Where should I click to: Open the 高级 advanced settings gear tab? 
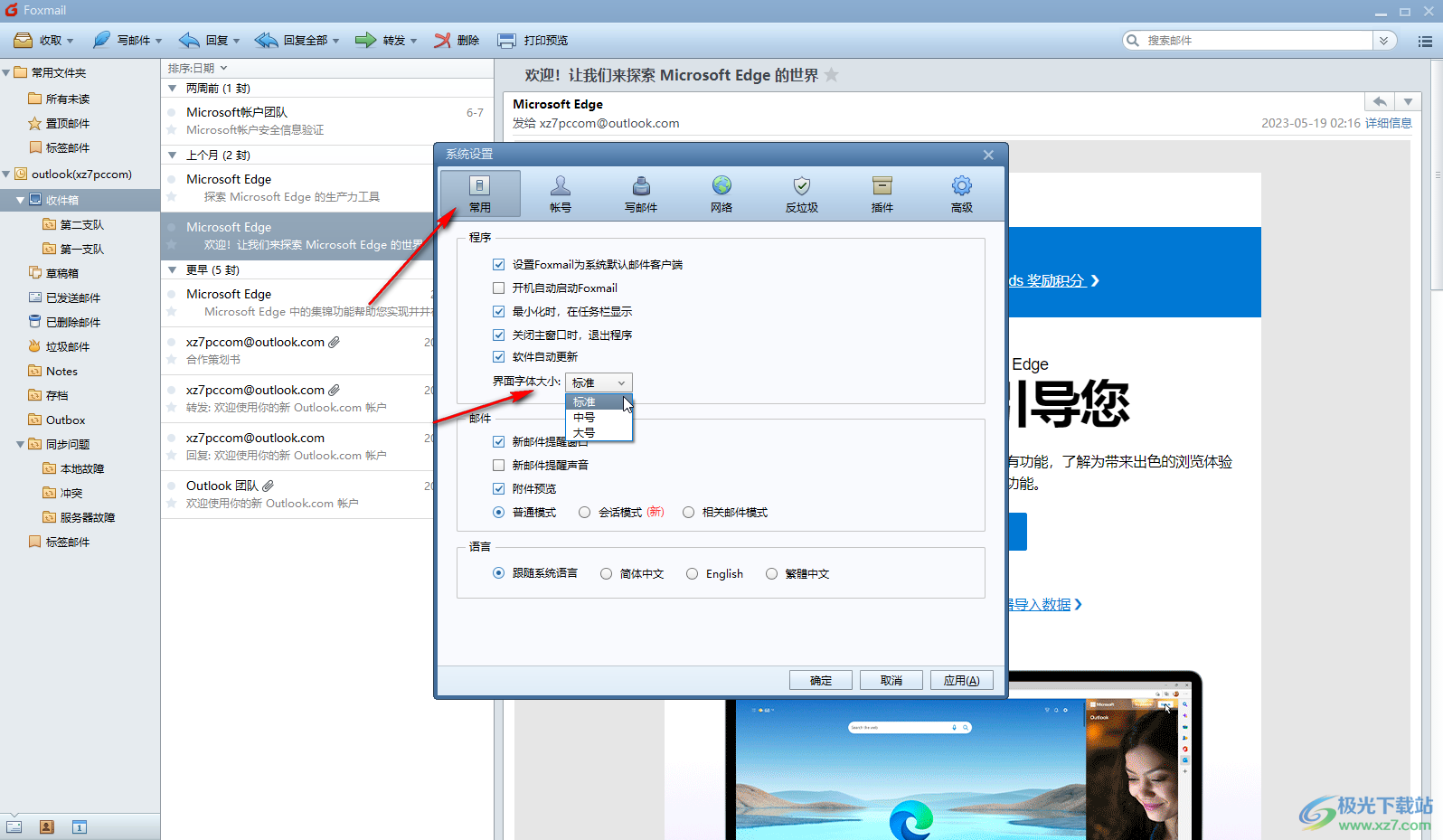[x=961, y=193]
